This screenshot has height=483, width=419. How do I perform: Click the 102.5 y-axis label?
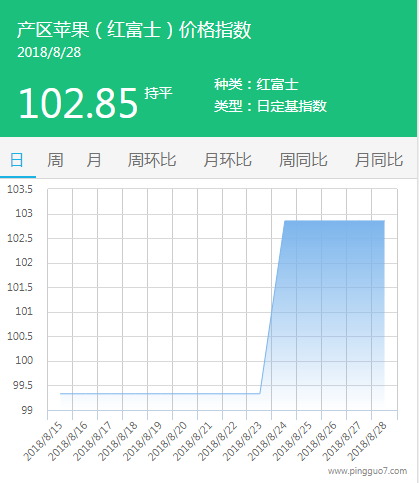pos(20,238)
